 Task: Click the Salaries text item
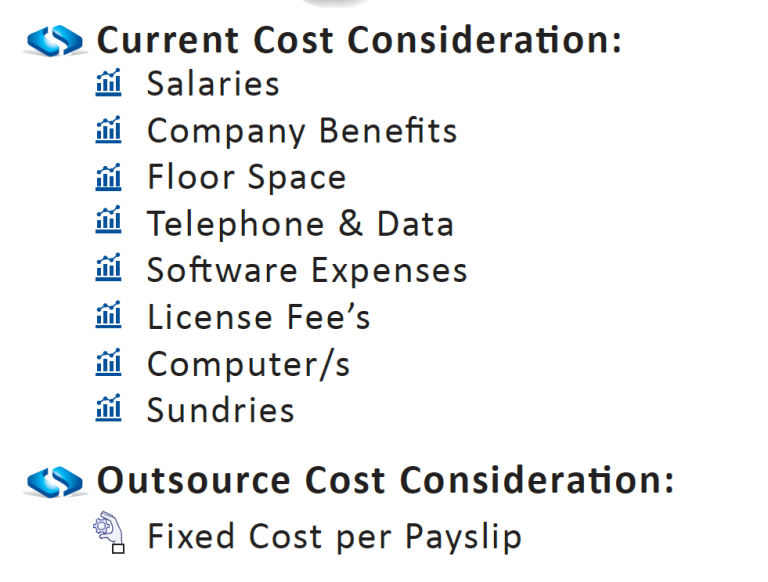pyautogui.click(x=213, y=83)
